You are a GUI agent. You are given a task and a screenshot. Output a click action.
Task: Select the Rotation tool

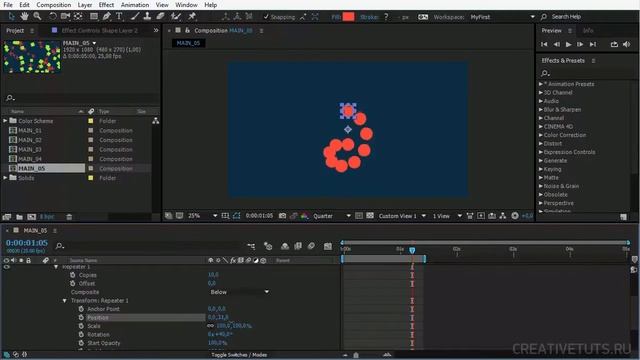tap(53, 16)
